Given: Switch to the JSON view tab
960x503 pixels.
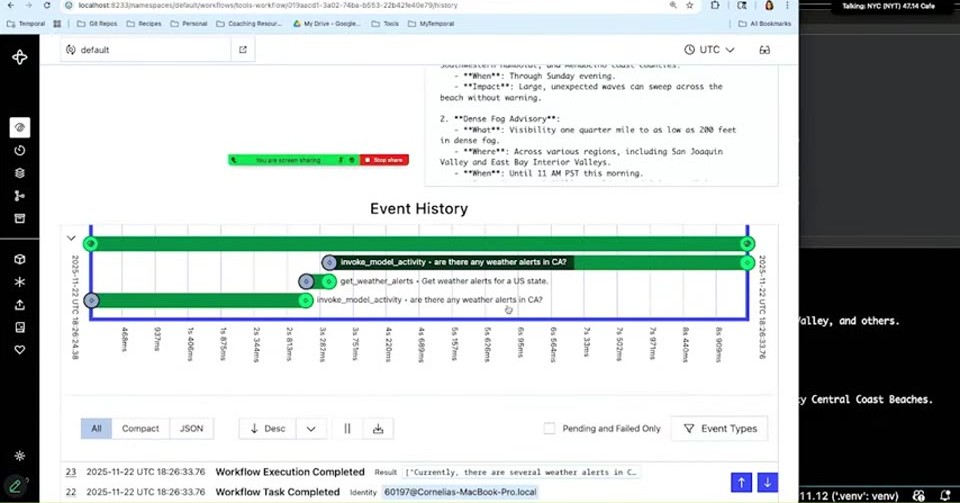Looking at the screenshot, I should tap(191, 429).
